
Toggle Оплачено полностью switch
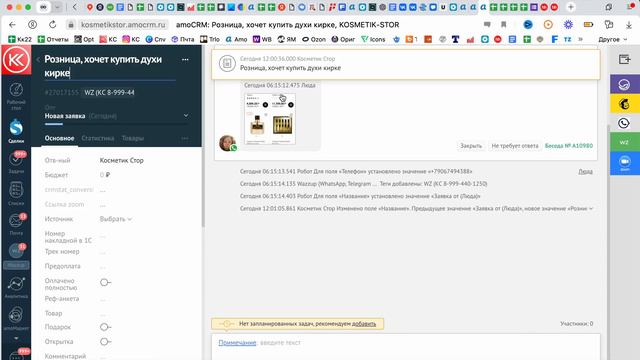tap(105, 282)
